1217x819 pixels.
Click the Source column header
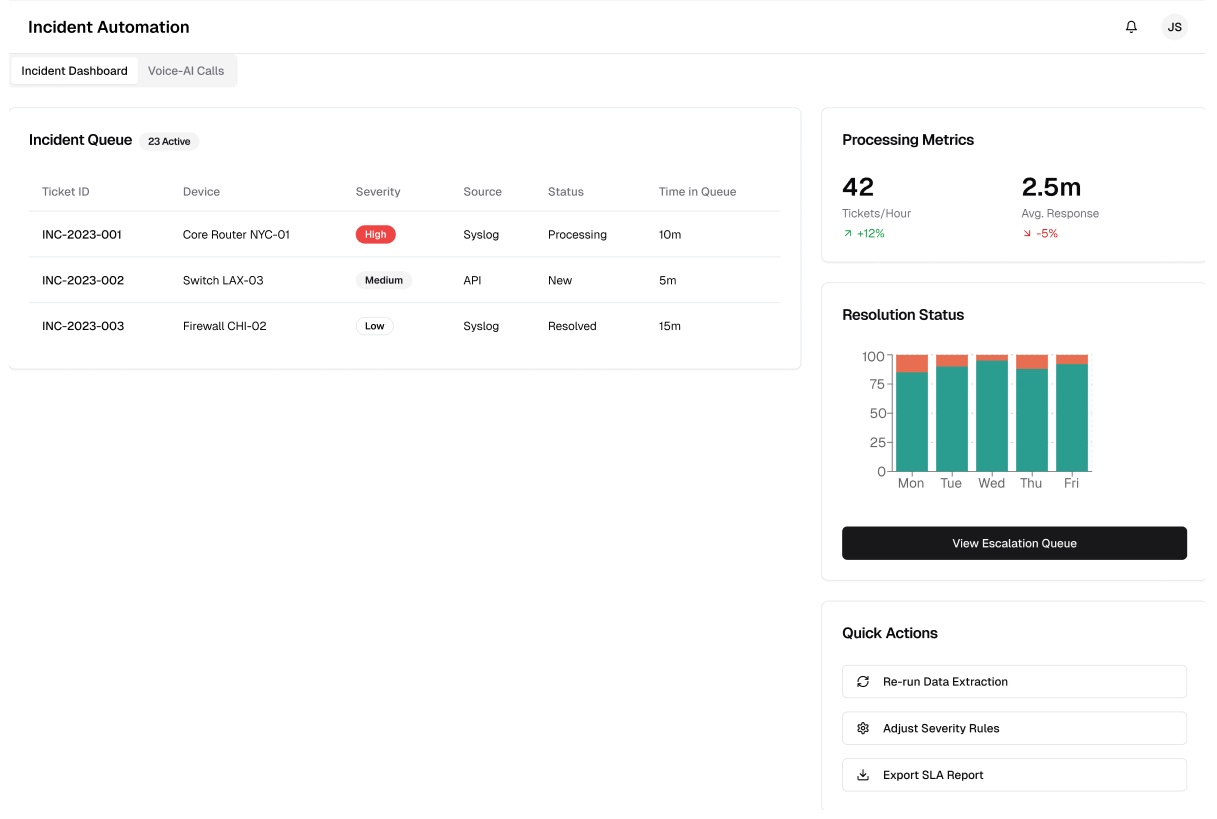click(483, 192)
